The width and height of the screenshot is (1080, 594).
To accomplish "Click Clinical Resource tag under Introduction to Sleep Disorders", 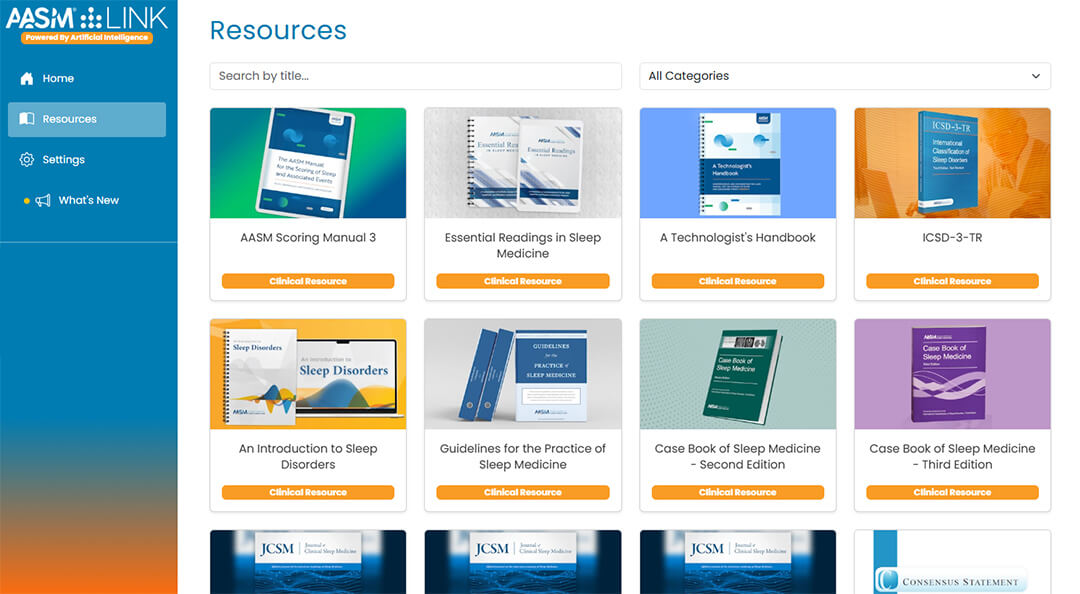I will pyautogui.click(x=308, y=492).
